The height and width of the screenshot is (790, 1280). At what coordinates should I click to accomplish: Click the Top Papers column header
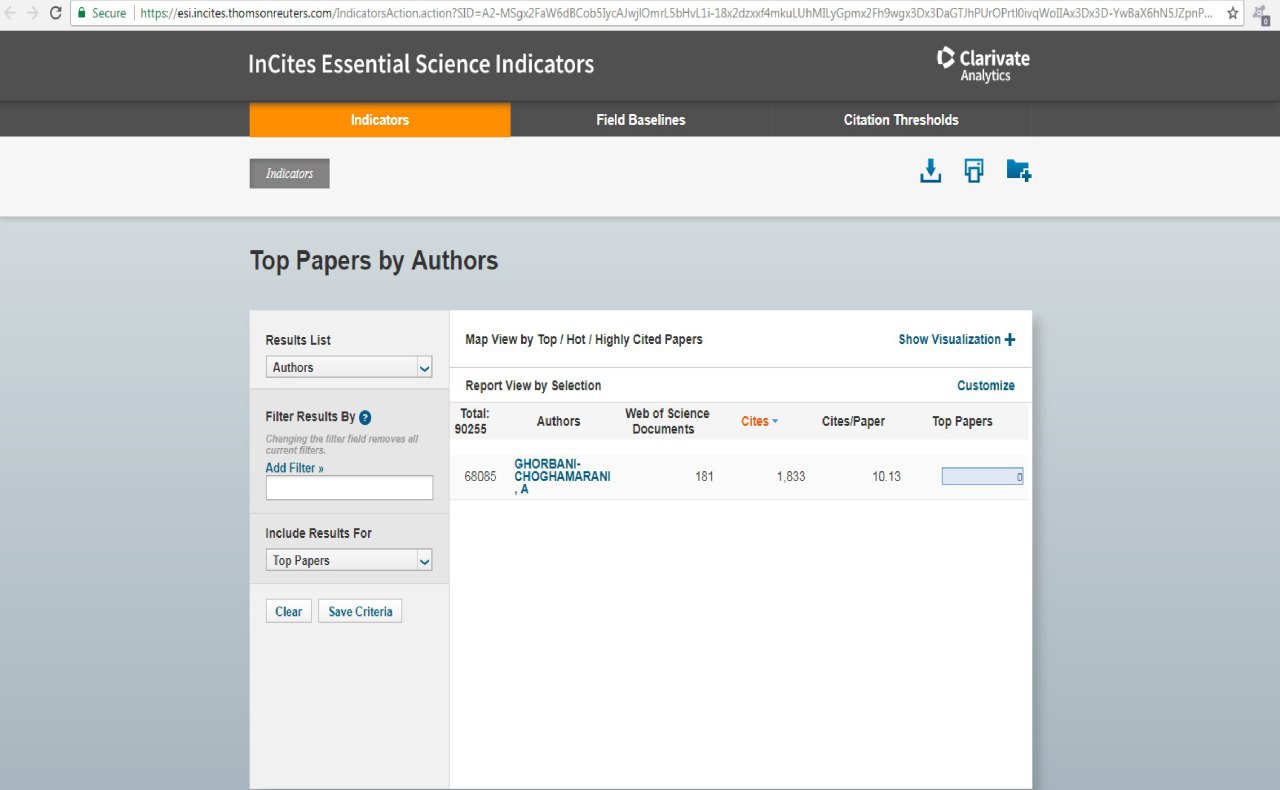click(x=962, y=421)
